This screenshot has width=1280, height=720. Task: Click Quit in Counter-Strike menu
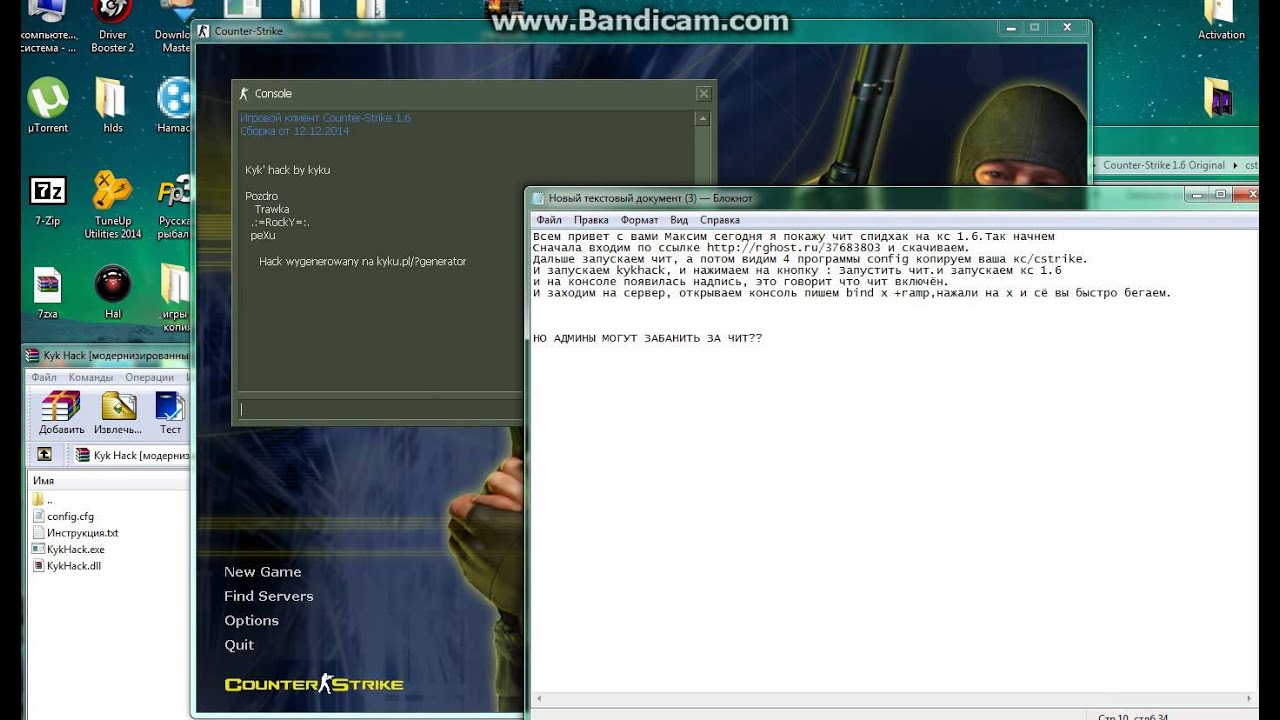[239, 645]
